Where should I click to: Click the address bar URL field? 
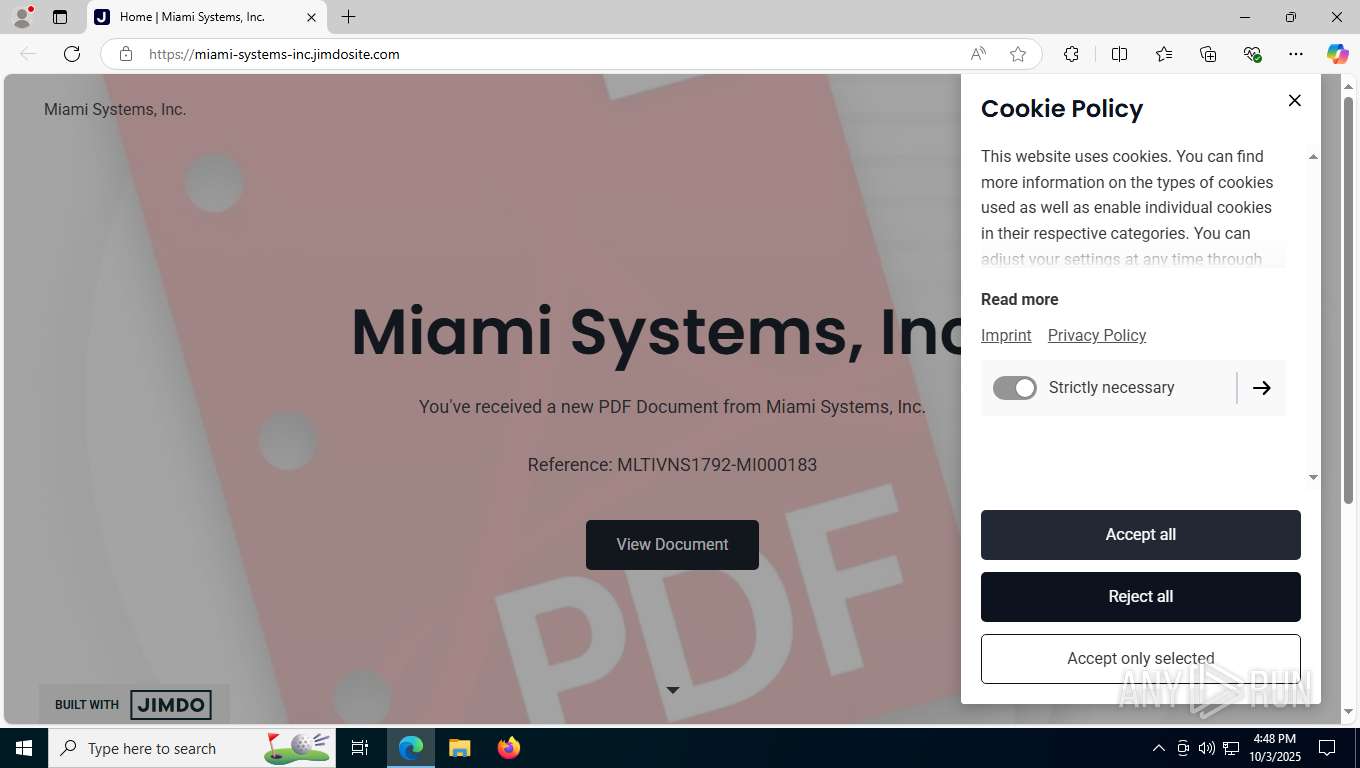[x=550, y=54]
